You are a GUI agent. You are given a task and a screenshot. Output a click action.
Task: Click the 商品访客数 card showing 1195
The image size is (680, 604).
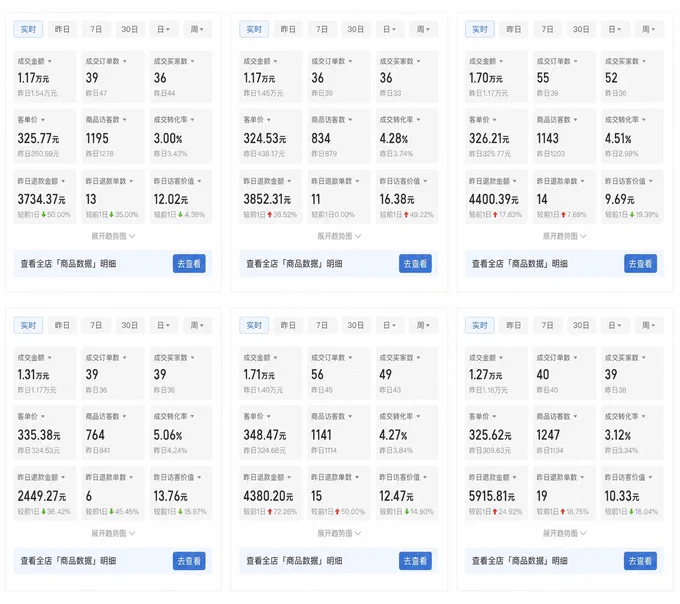point(113,136)
